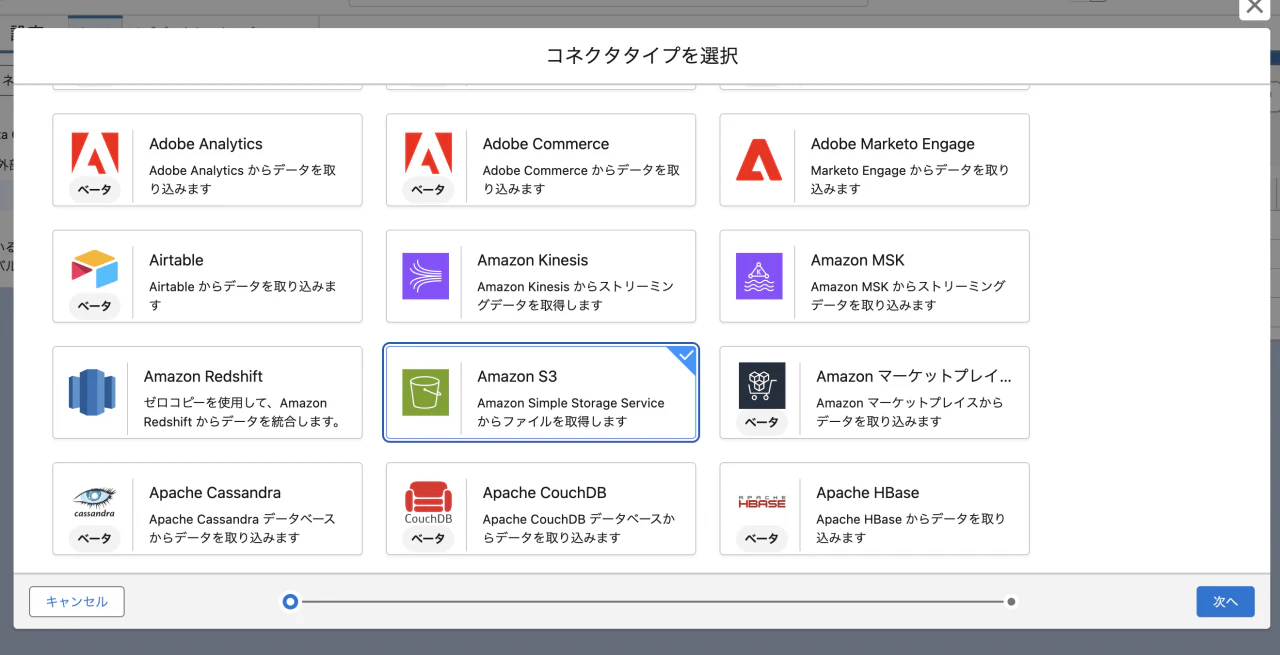Click the Apache Cassandra eye logo
The width and height of the screenshot is (1280, 655).
pos(95,502)
